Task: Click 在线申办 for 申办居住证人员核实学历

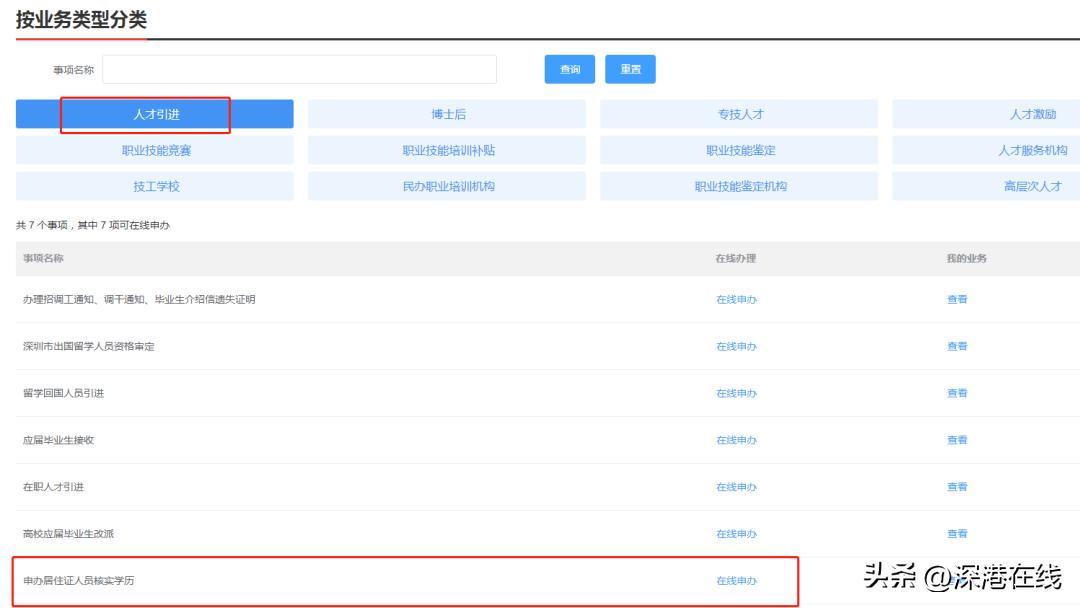Action: coord(736,581)
